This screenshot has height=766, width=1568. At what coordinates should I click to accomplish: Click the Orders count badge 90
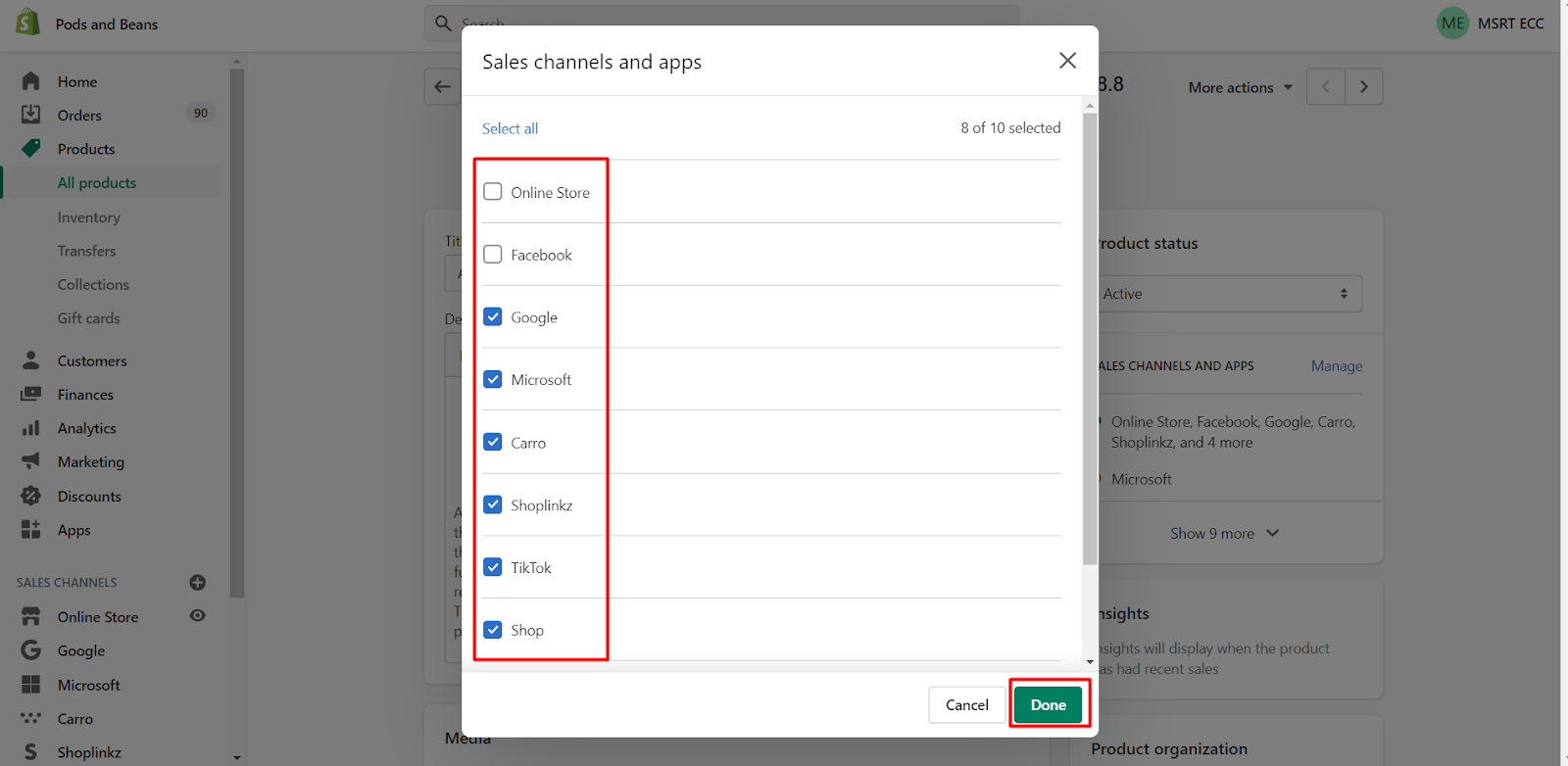tap(201, 114)
